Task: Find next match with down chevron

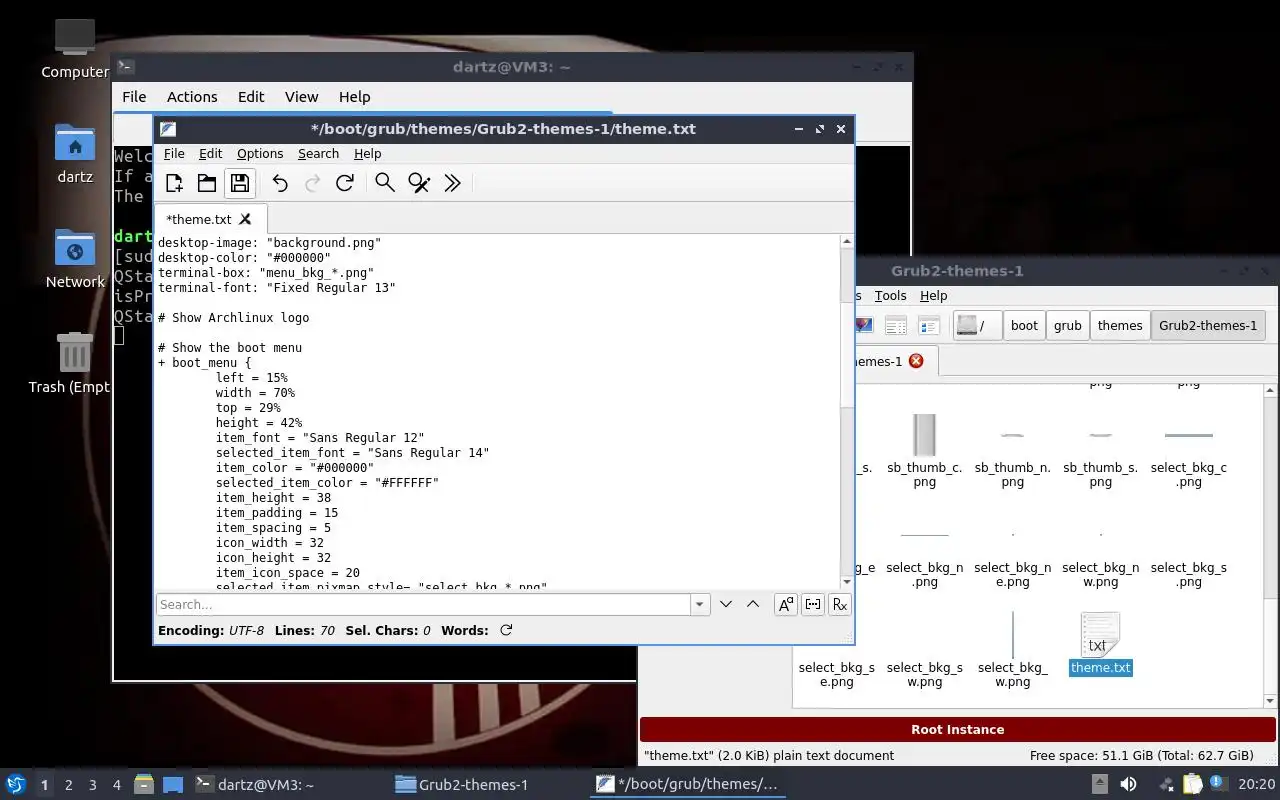Action: [x=726, y=604]
